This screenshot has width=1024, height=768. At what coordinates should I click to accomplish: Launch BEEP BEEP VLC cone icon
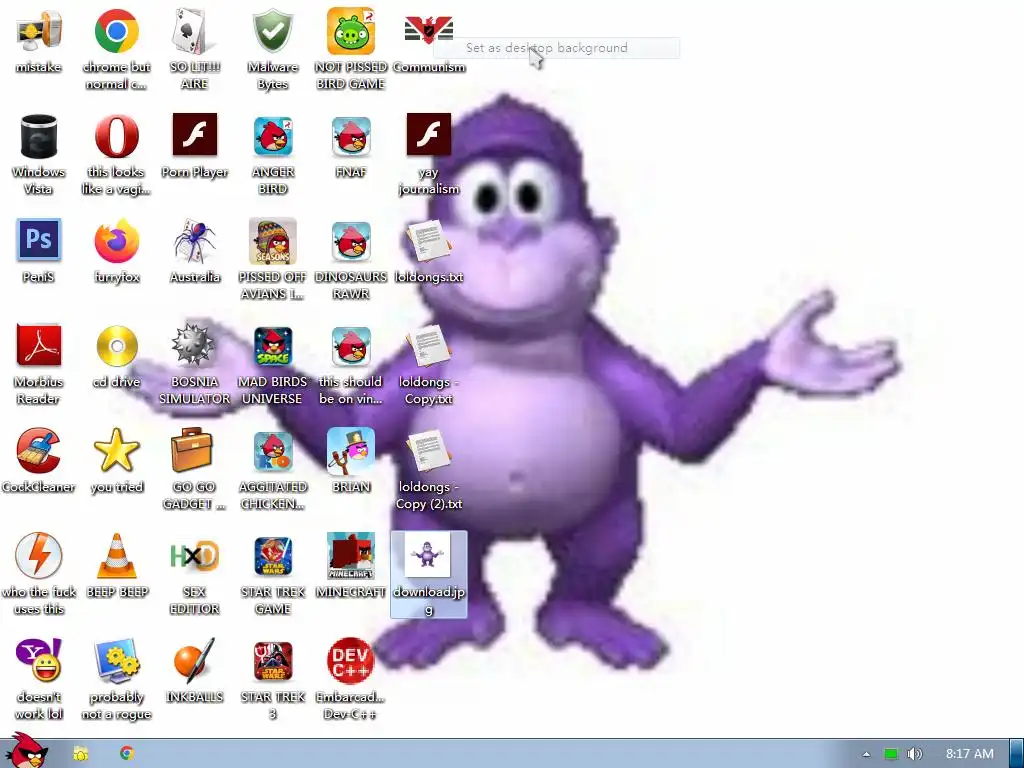pyautogui.click(x=117, y=556)
